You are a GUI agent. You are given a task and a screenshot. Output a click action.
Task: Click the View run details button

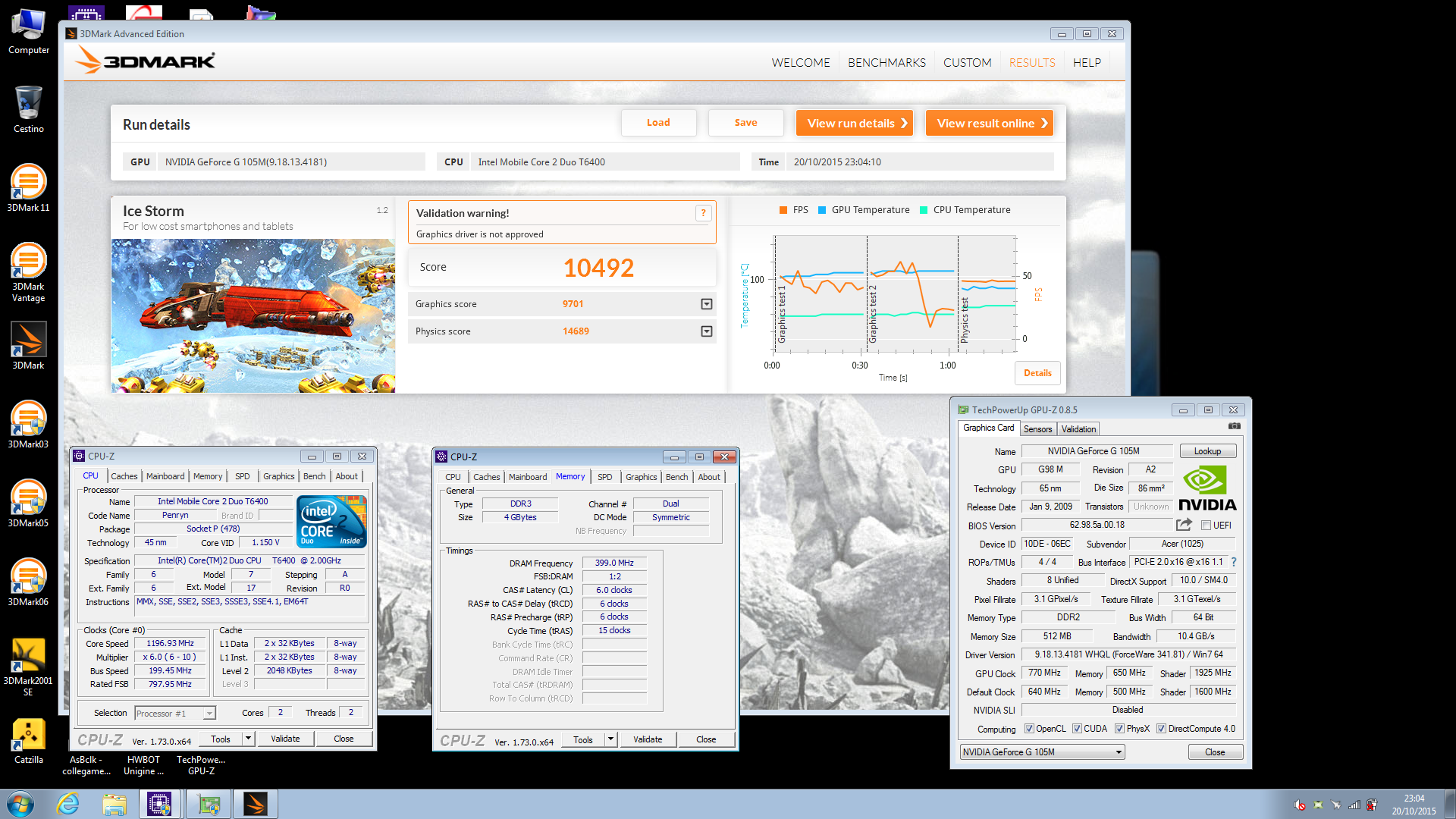(x=855, y=123)
